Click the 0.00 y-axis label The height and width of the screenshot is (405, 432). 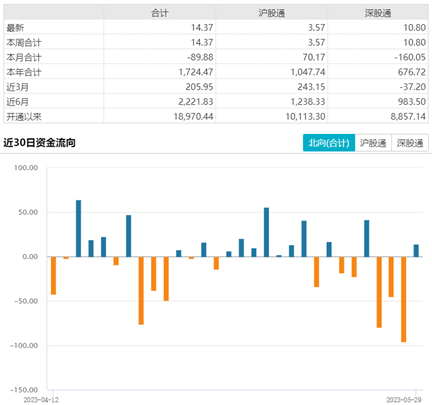30,257
